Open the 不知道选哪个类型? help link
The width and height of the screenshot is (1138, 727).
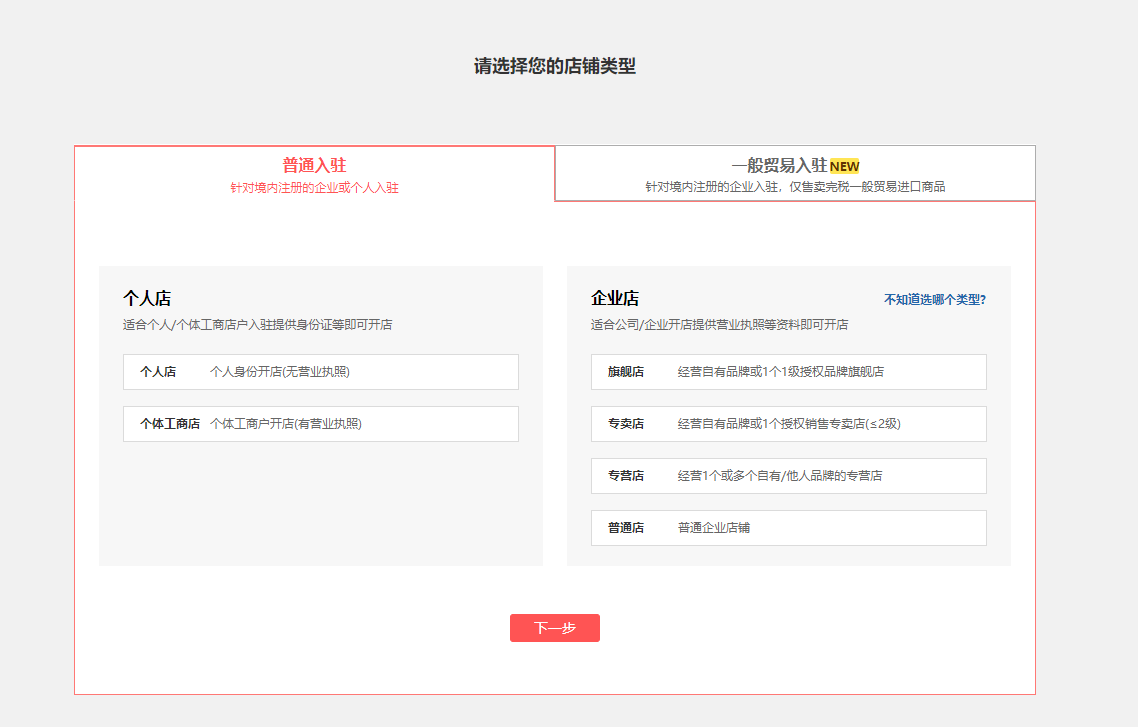click(x=935, y=300)
